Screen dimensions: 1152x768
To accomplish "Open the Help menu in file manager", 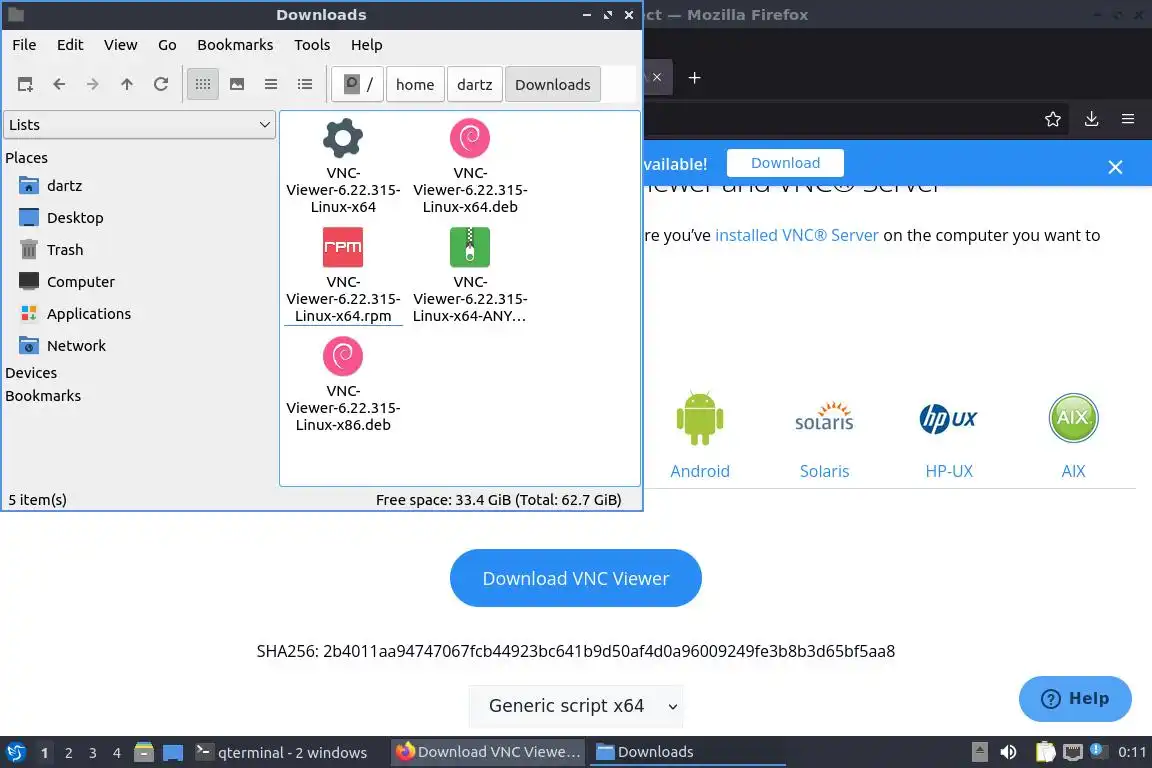I will (367, 45).
